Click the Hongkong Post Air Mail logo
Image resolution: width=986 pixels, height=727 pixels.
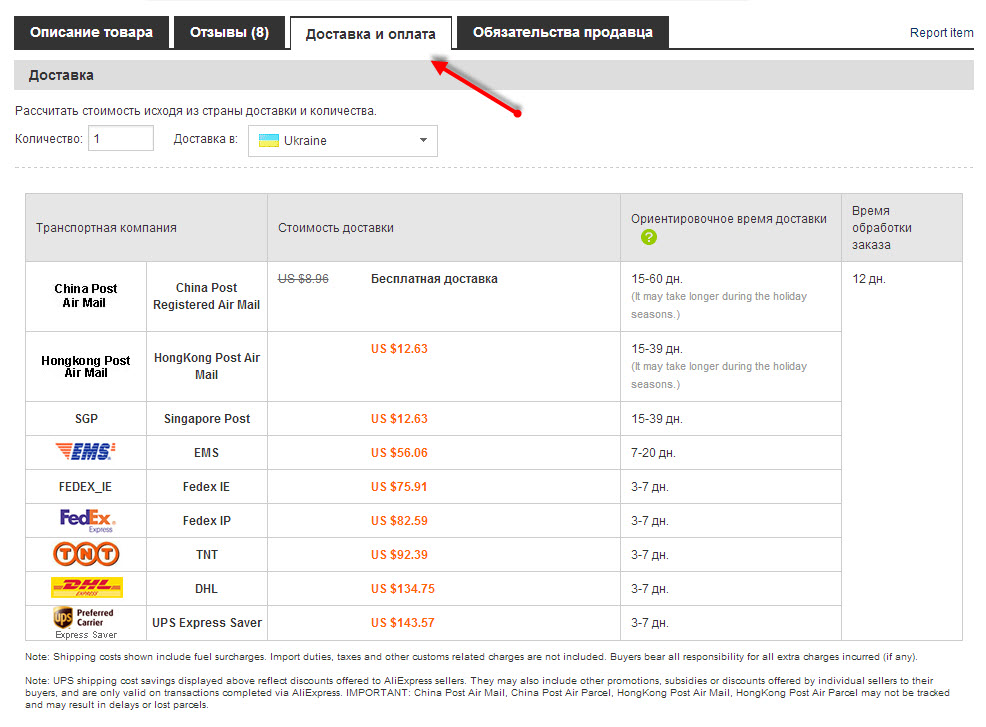86,366
